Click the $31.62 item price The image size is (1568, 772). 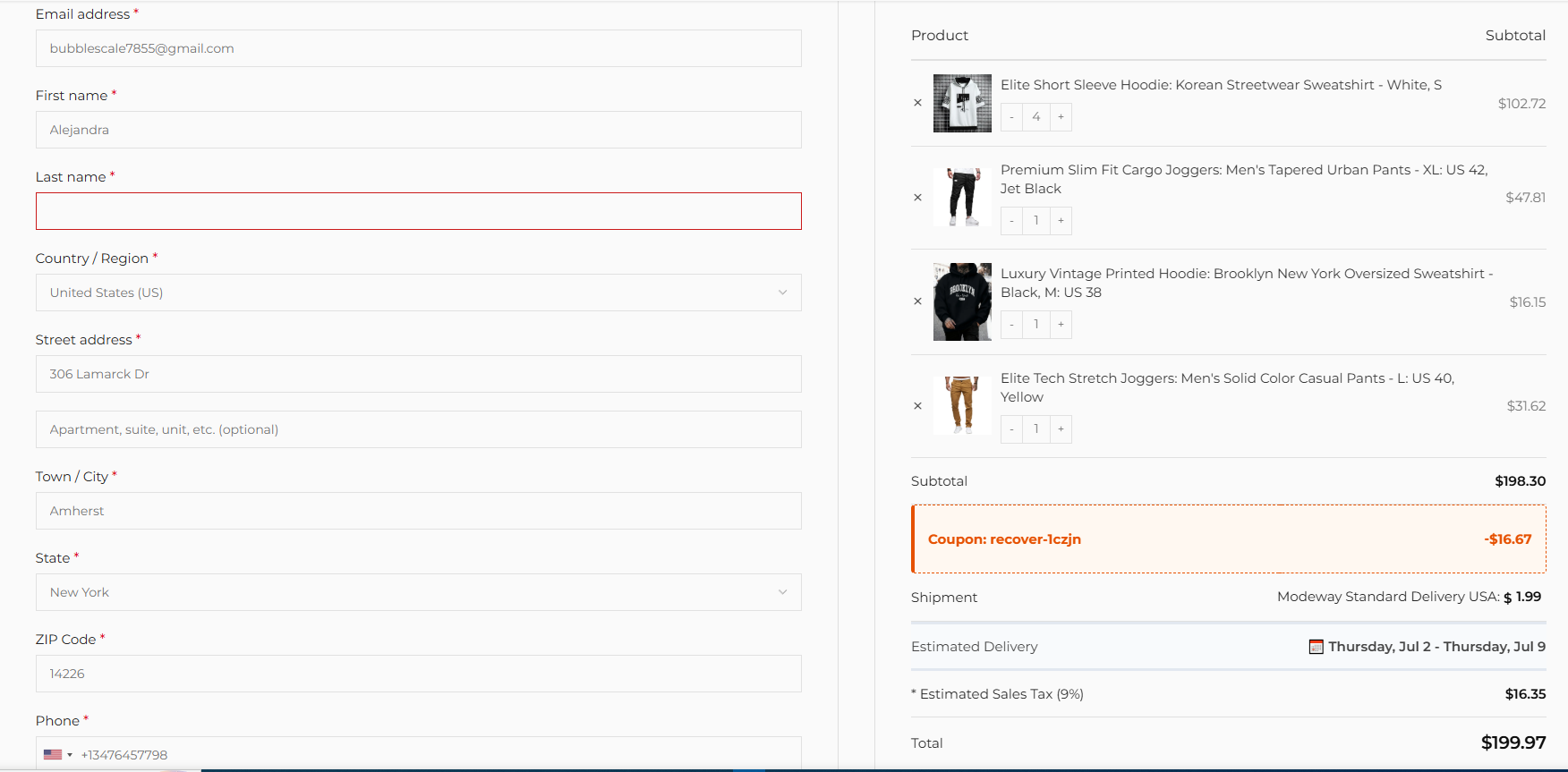(x=1526, y=406)
